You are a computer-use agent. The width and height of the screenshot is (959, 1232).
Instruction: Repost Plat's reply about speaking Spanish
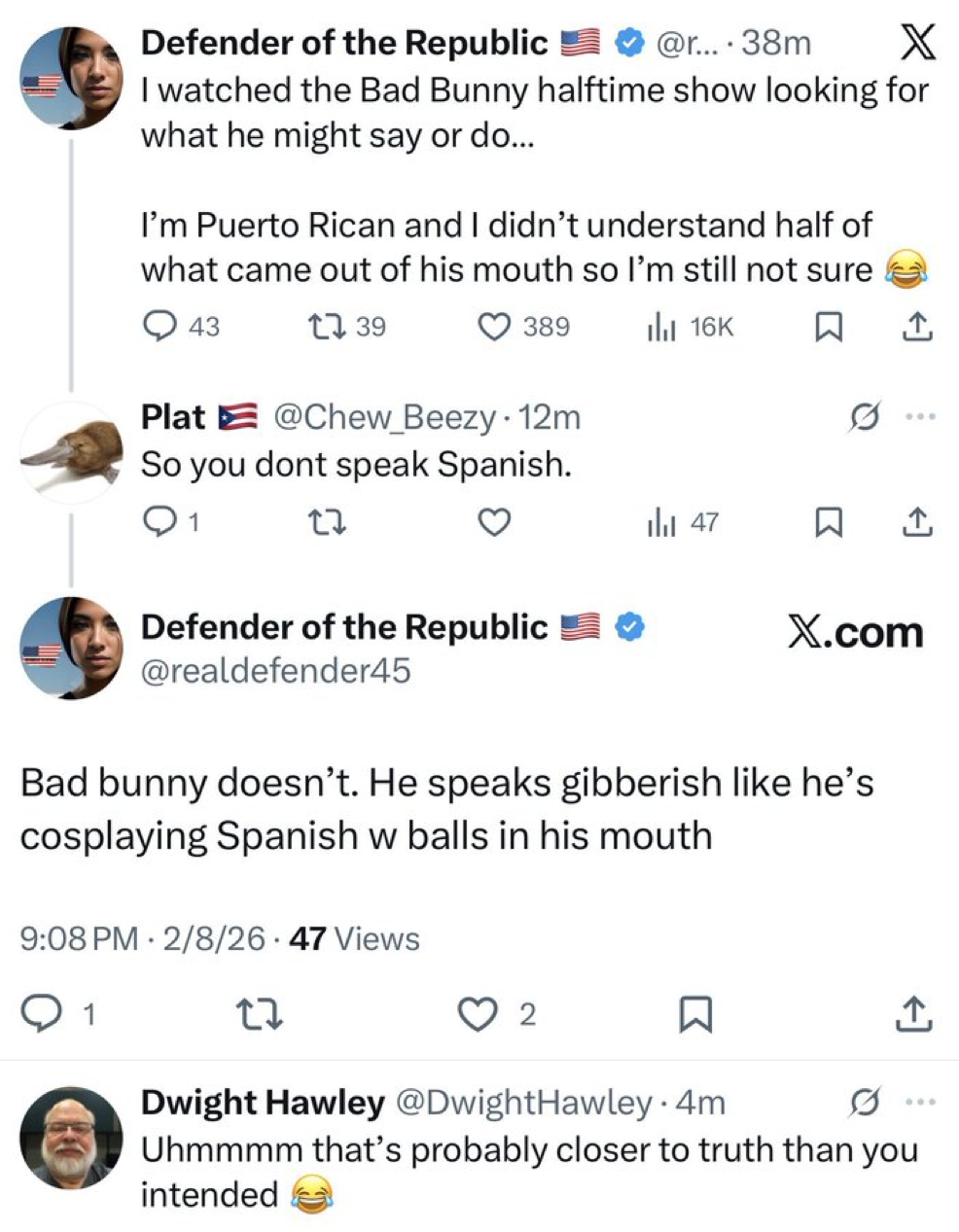pyautogui.click(x=322, y=523)
